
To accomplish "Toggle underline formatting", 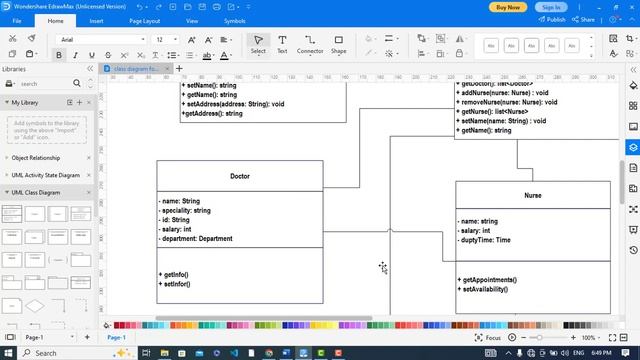I will [x=92, y=55].
